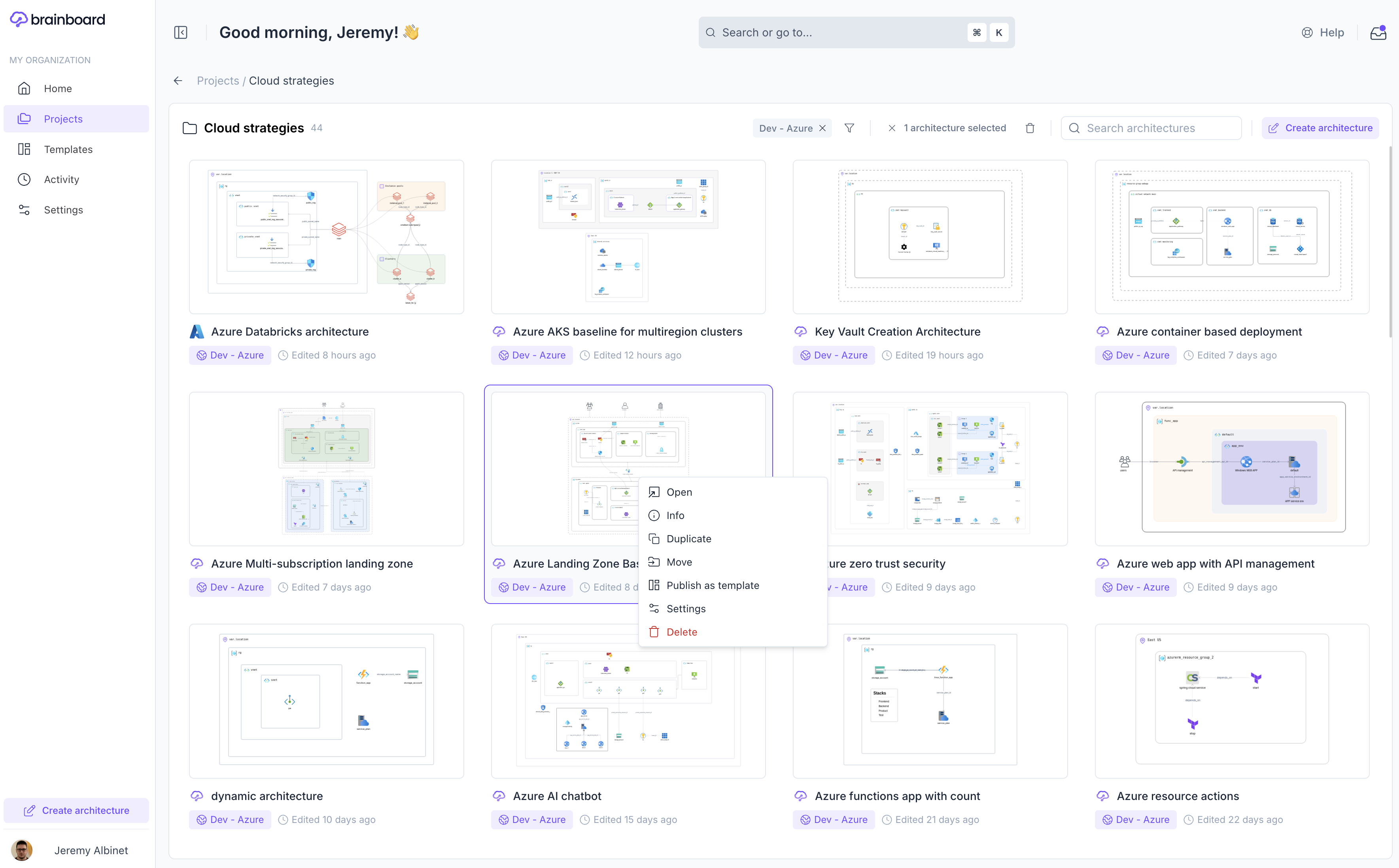1399x868 pixels.
Task: Click the Projects breadcrumb link
Action: 217,81
